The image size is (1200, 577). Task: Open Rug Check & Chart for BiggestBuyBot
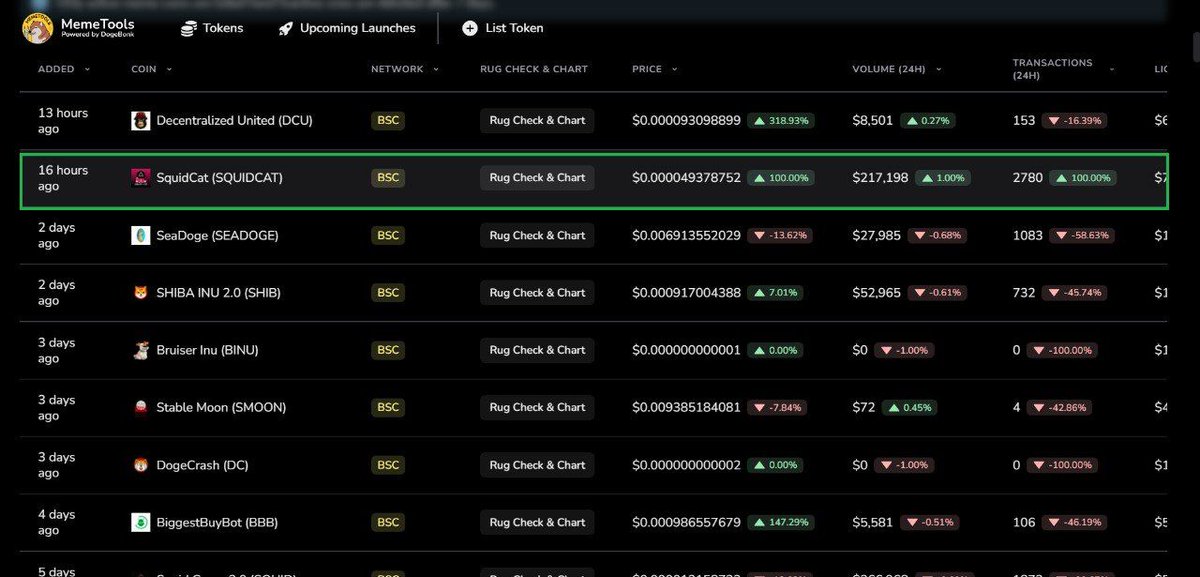(x=537, y=523)
